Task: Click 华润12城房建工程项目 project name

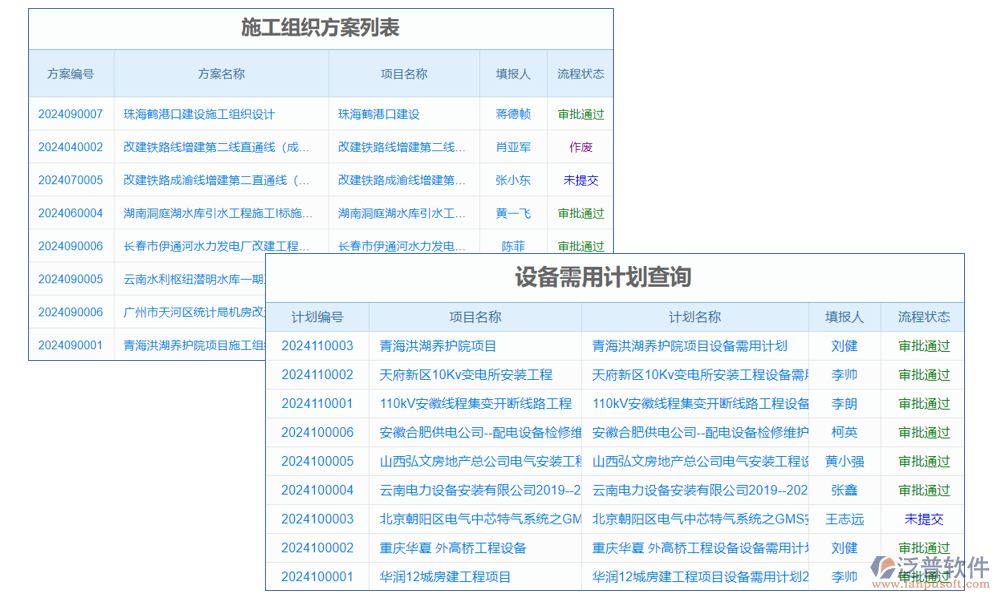Action: (445, 577)
